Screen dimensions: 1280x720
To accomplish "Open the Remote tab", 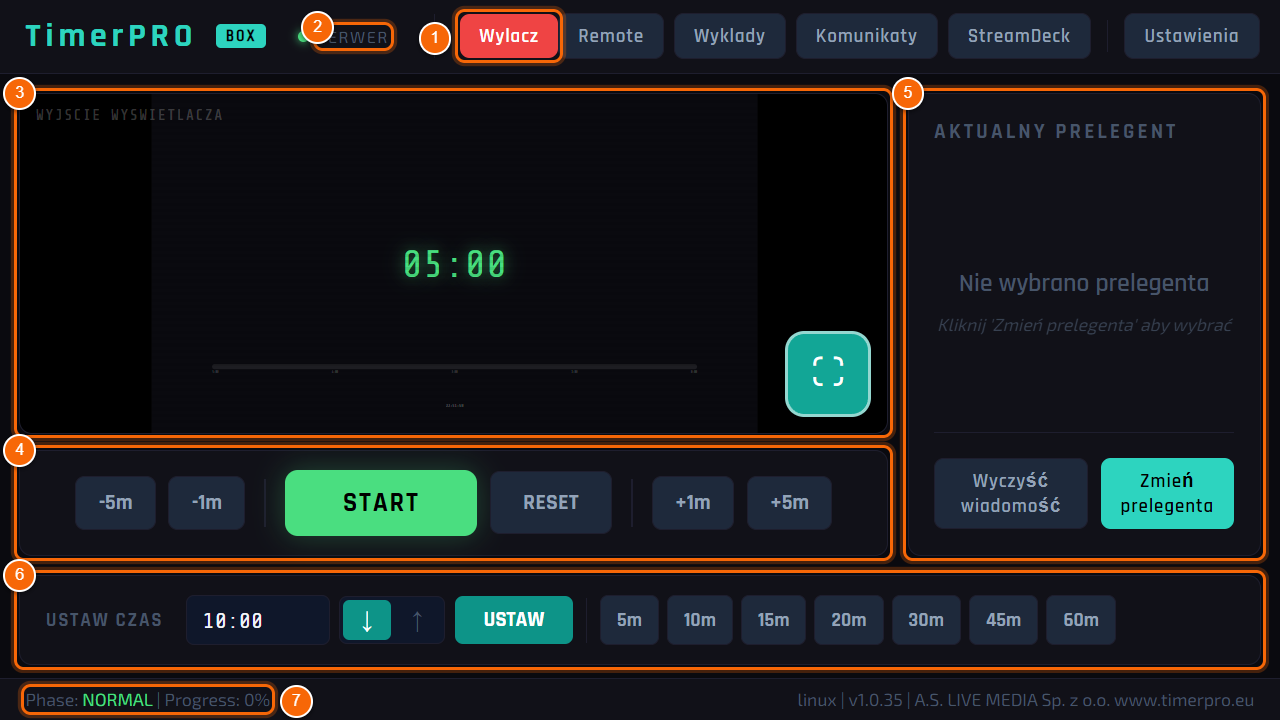I will 611,36.
